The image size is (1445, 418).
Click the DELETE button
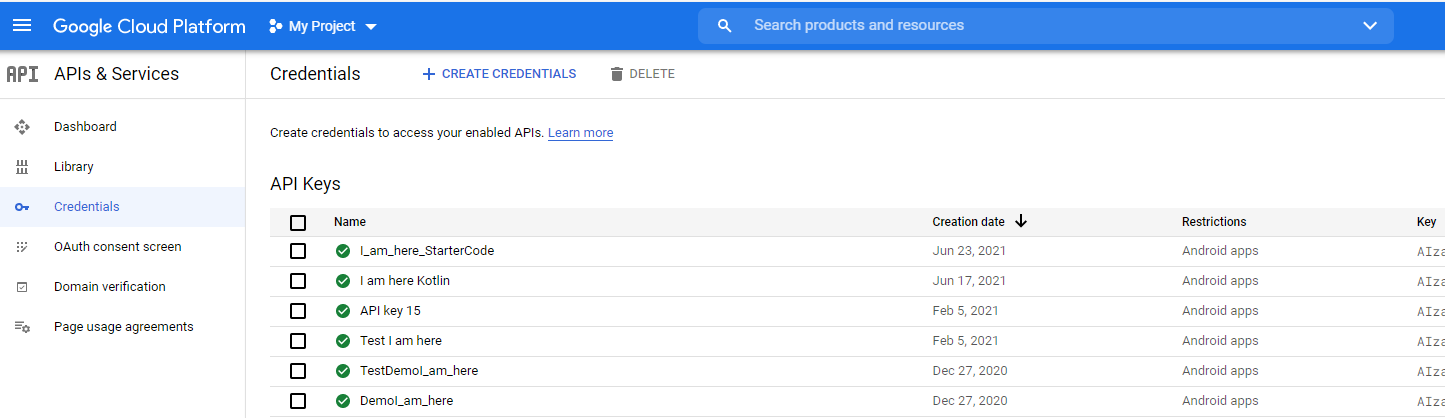click(x=642, y=74)
